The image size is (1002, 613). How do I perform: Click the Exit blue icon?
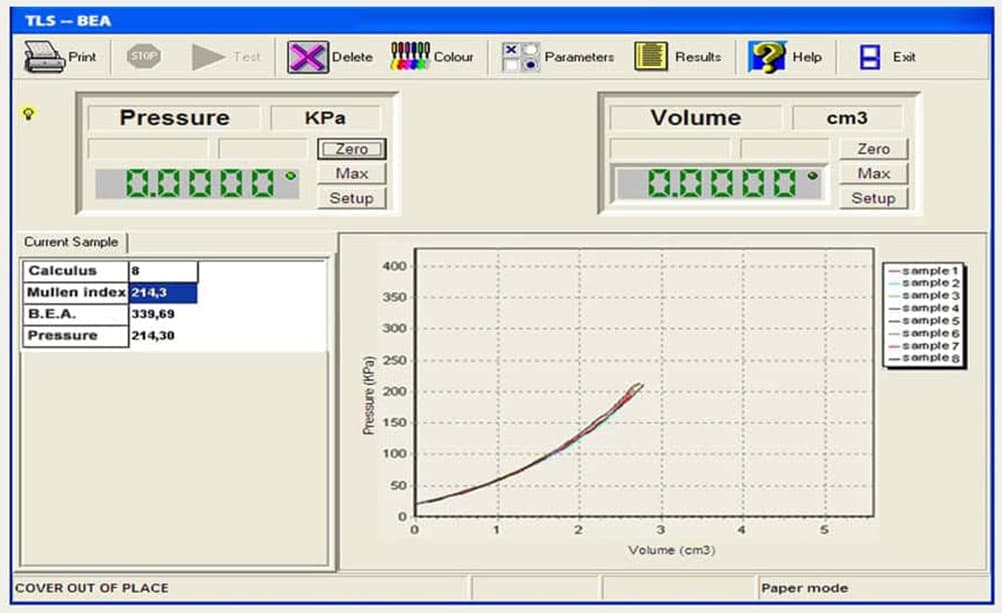pyautogui.click(x=870, y=57)
